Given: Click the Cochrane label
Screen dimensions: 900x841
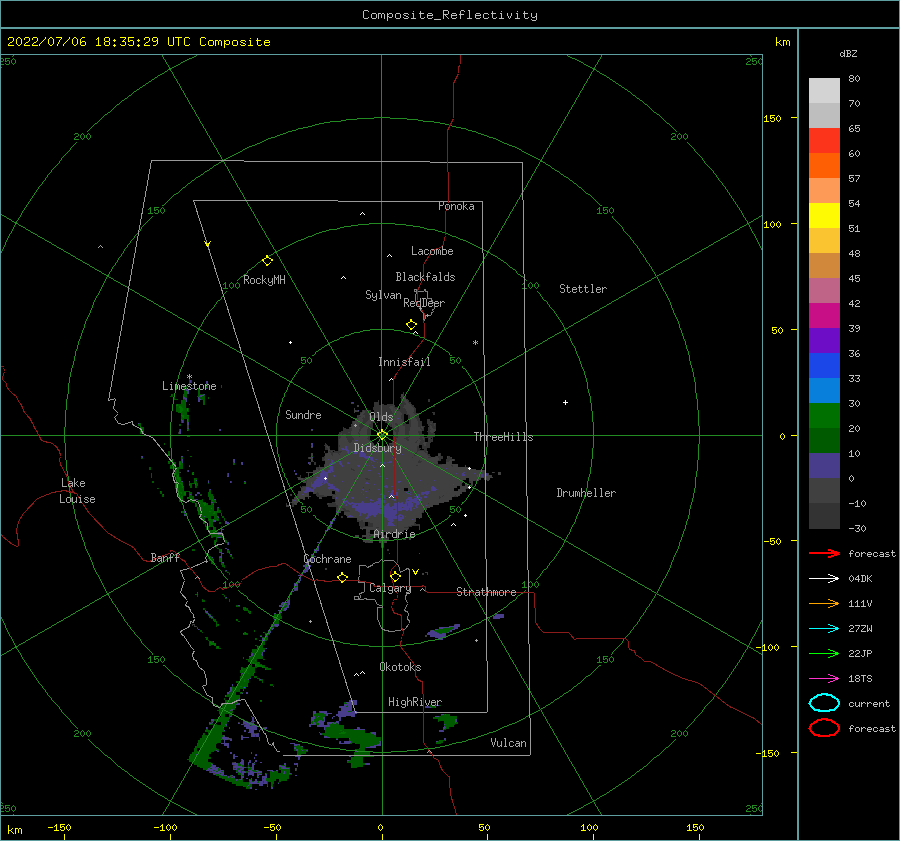Looking at the screenshot, I should coord(327,559).
